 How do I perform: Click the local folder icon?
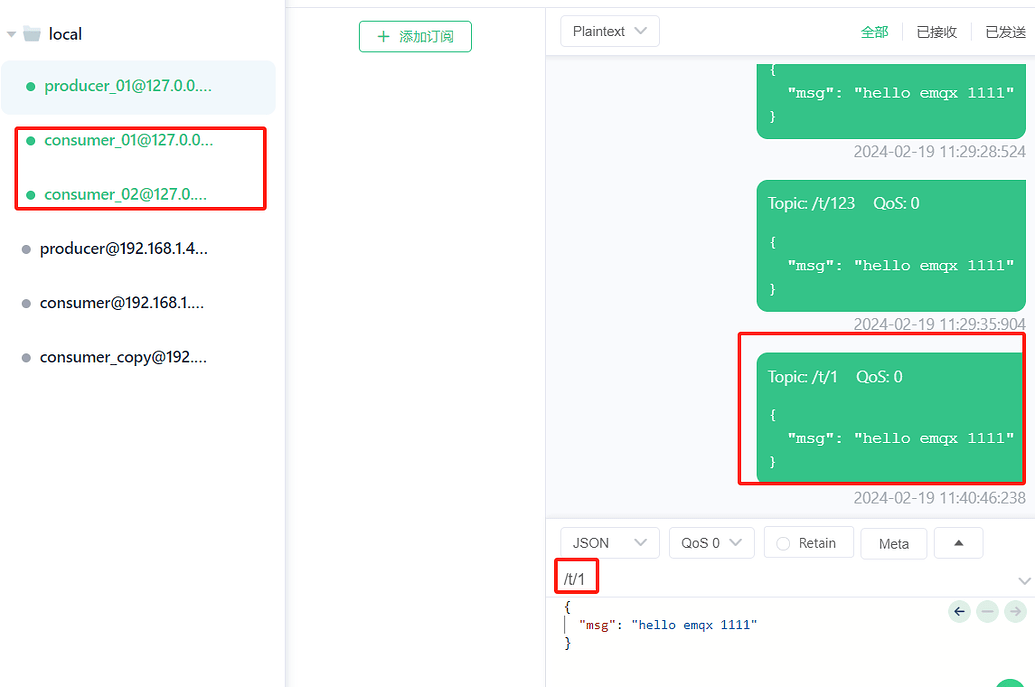pos(32,34)
